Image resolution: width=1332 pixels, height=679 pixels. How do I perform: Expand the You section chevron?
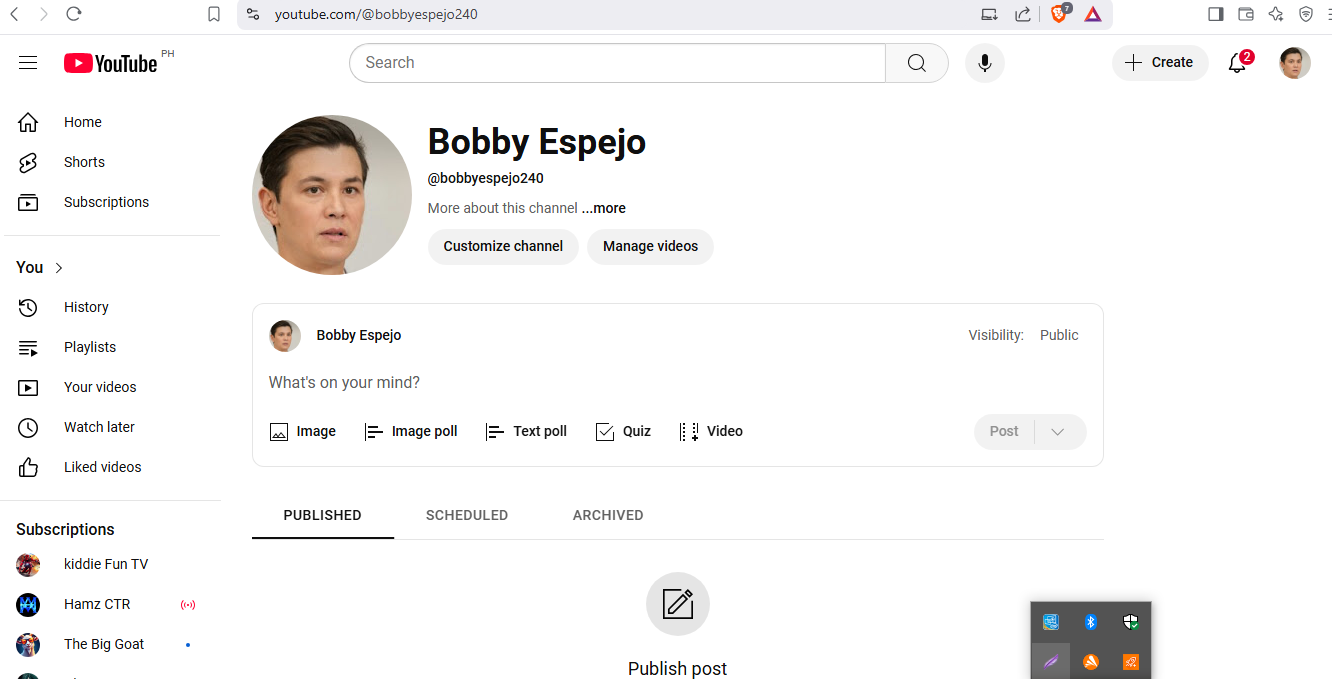[x=59, y=268]
